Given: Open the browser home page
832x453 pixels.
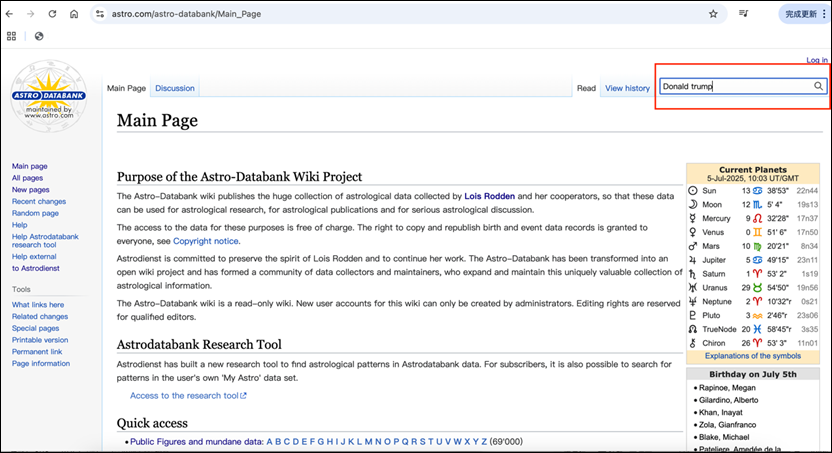Looking at the screenshot, I should click(x=74, y=14).
